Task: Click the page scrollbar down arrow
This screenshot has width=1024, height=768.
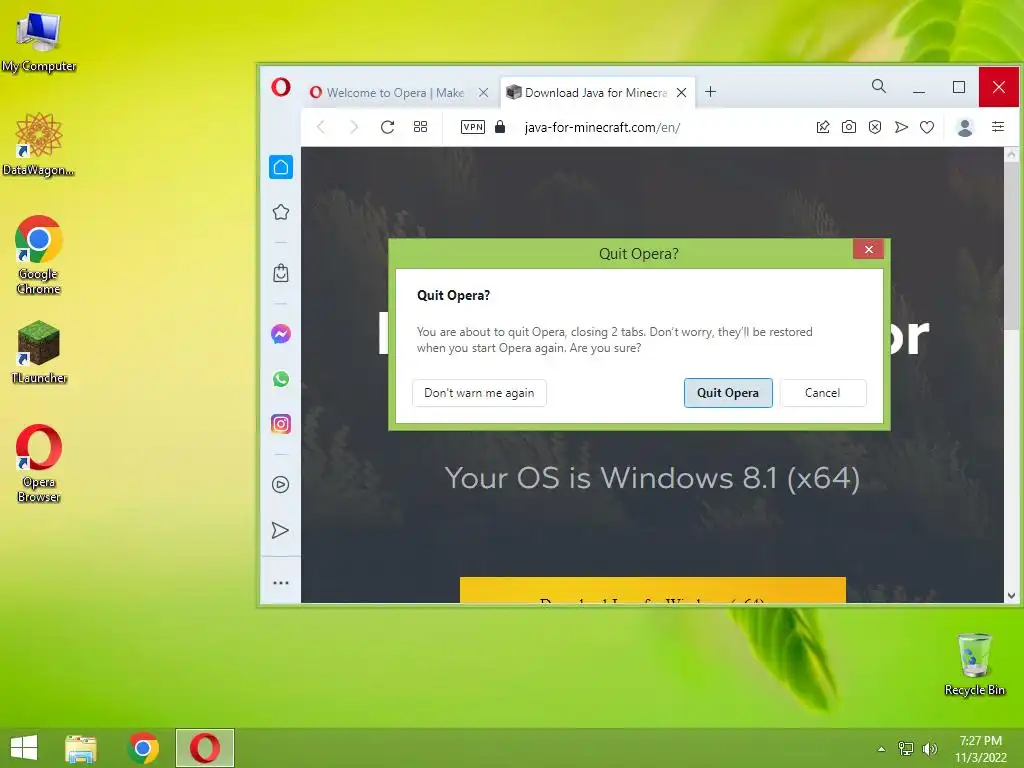Action: click(1011, 596)
